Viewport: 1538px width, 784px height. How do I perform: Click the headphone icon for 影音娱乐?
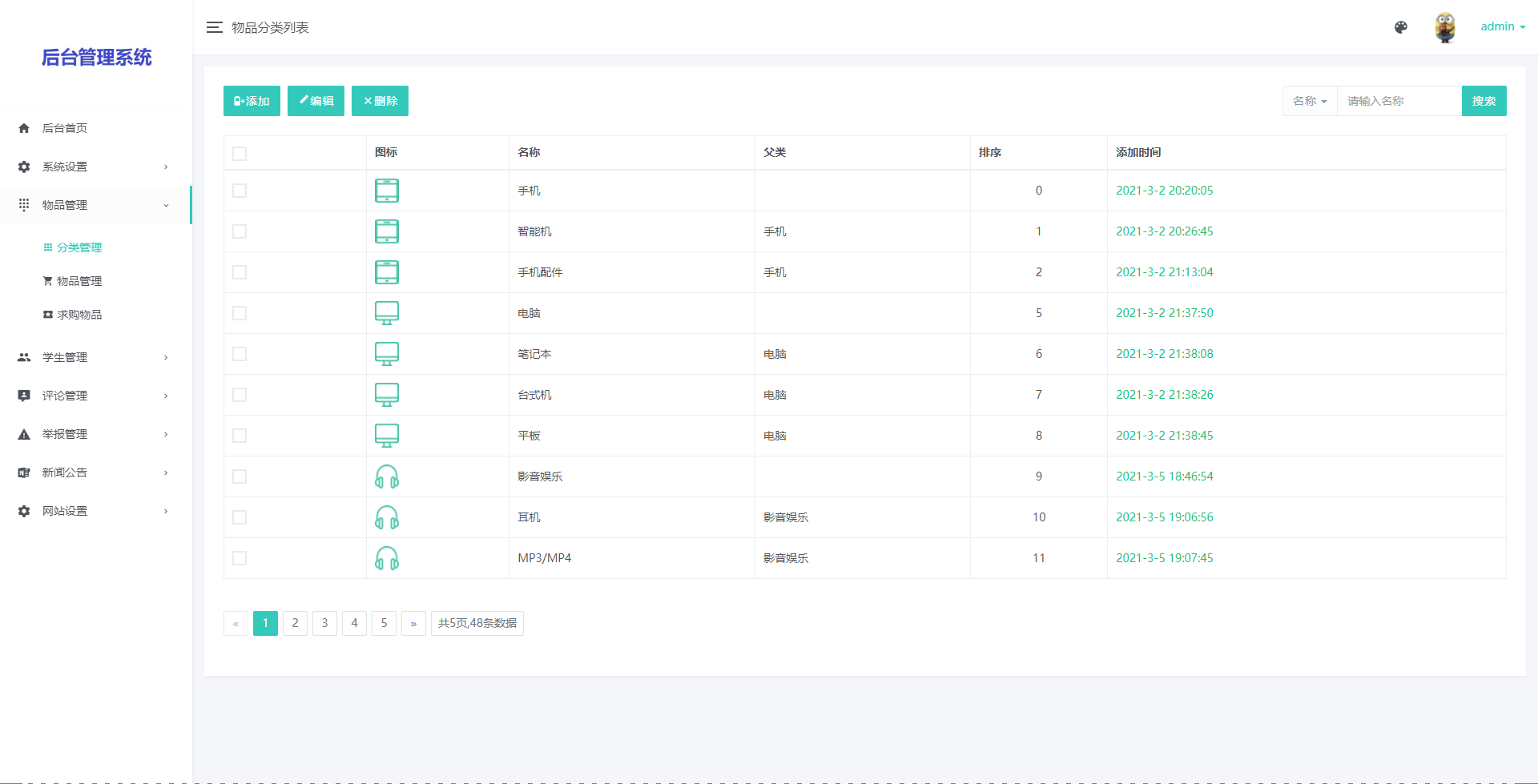point(387,476)
